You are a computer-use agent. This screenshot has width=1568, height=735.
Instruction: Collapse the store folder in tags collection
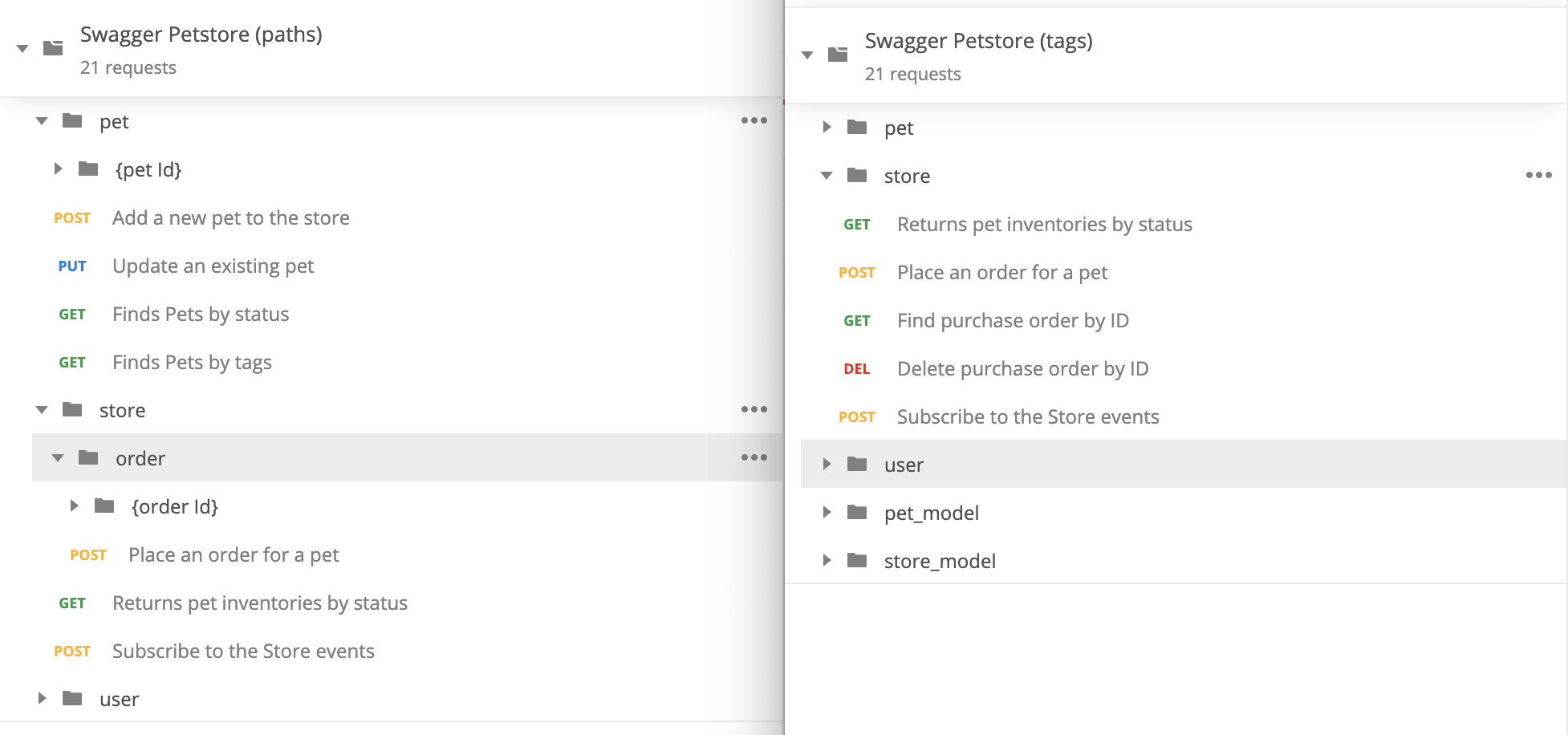[827, 176]
